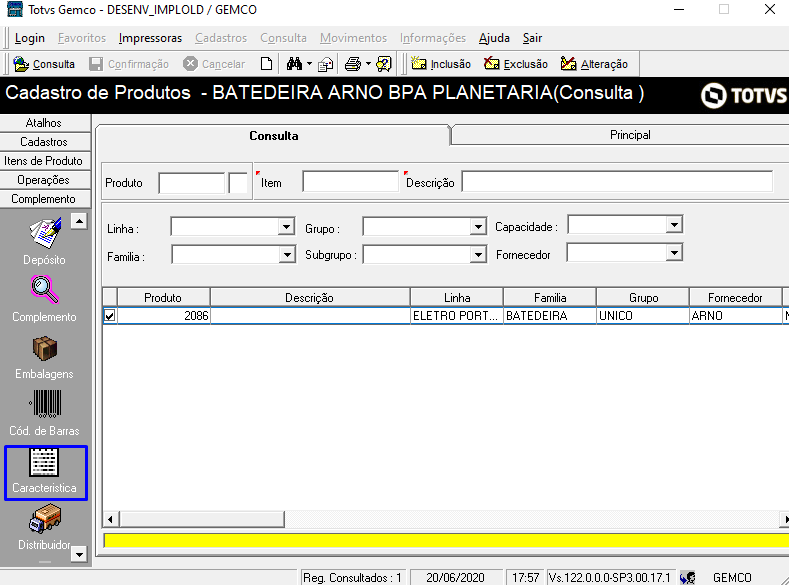Click the Descrição column header
The image size is (789, 585).
point(309,298)
